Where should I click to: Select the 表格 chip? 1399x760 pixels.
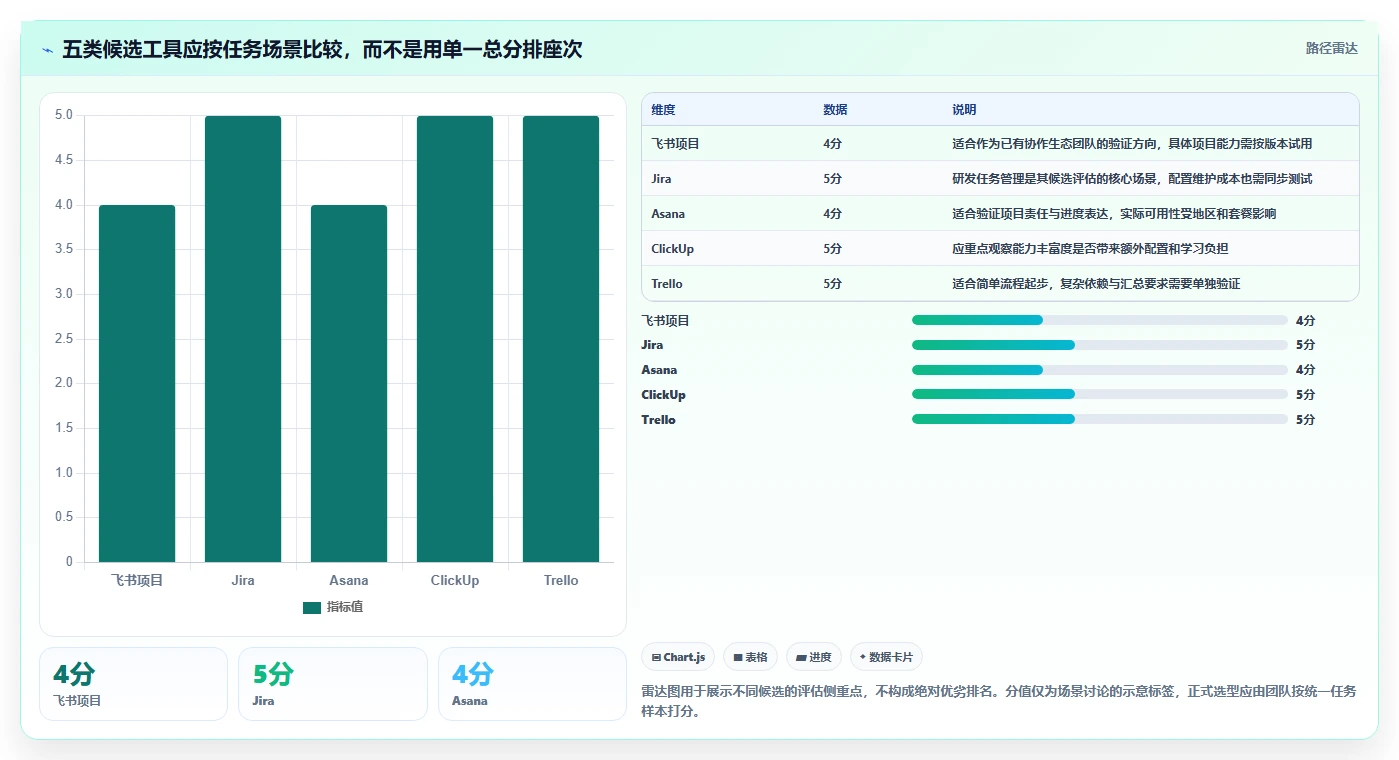(750, 657)
